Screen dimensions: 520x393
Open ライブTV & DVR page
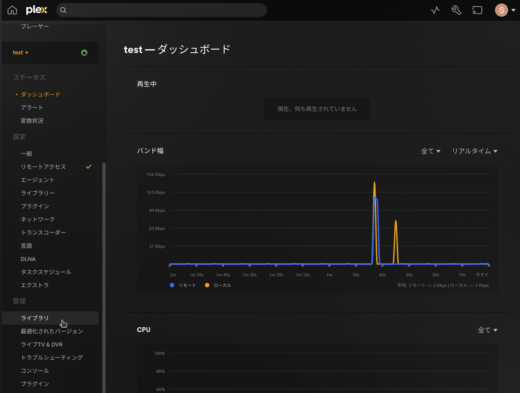tap(42, 344)
